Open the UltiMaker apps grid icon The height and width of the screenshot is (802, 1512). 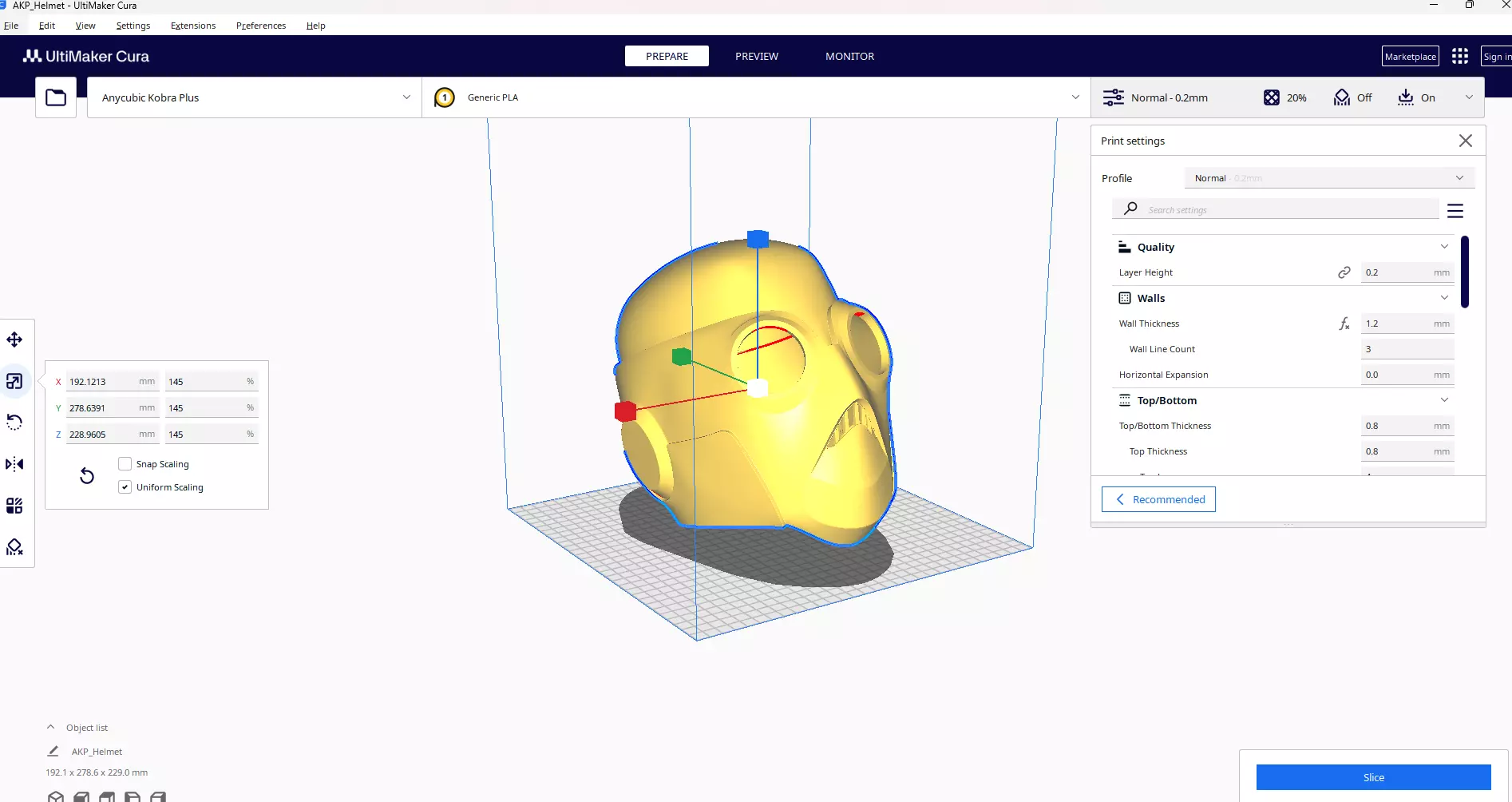coord(1460,56)
